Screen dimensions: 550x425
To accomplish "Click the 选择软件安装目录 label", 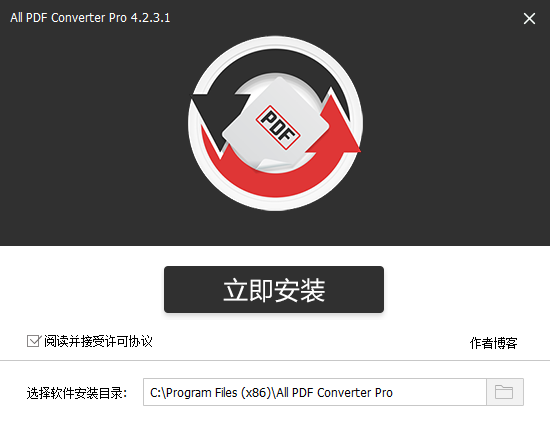I will coord(77,393).
